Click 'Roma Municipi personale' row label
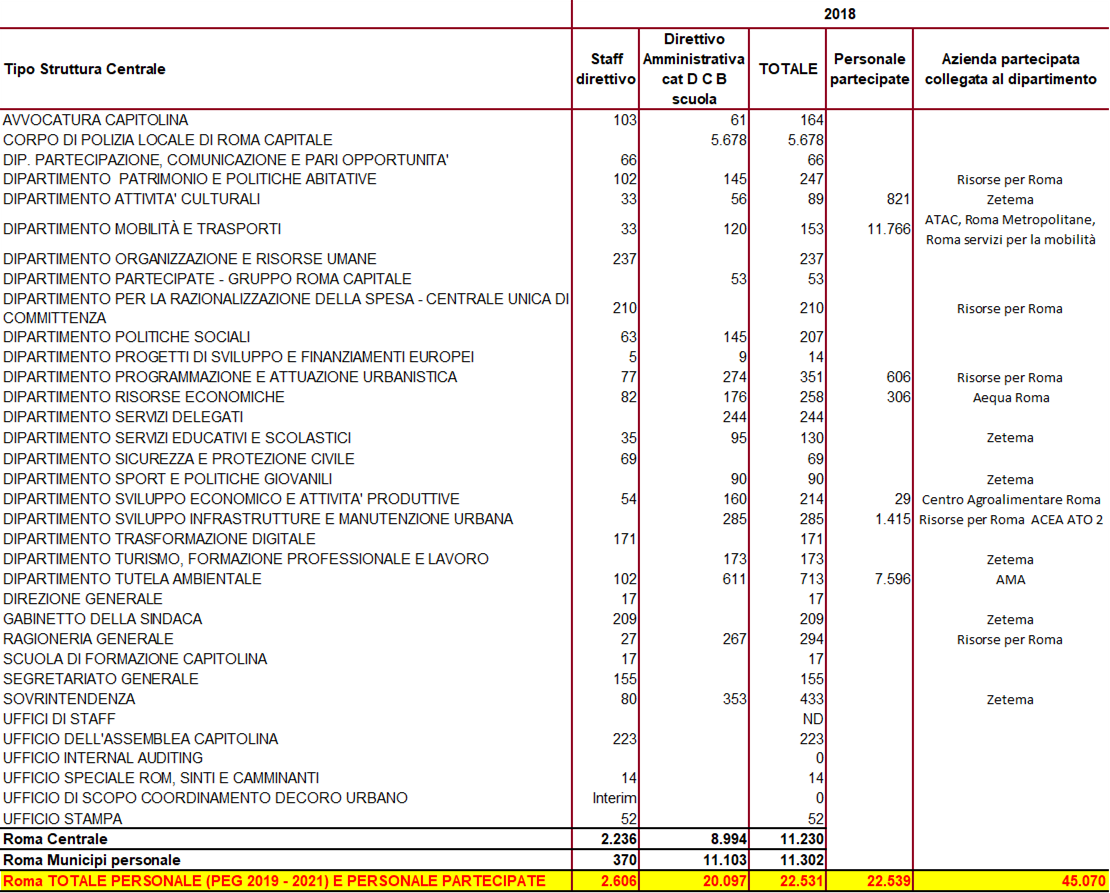 pos(92,860)
